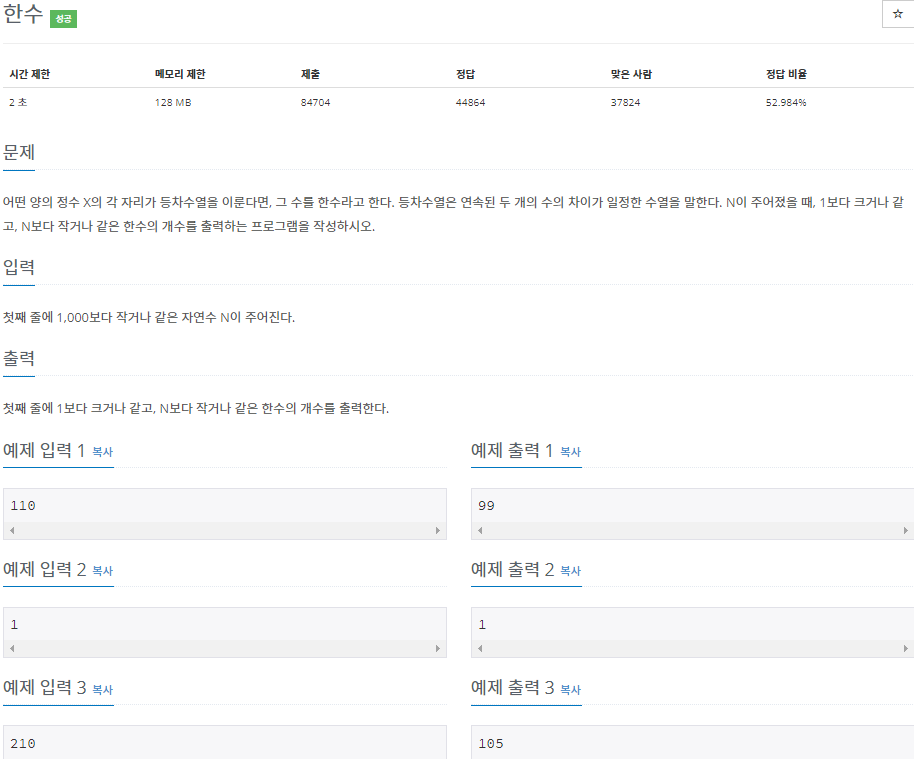This screenshot has width=914, height=759.
Task: Copy 예제 출력 1 via 복사 link
Action: tap(571, 452)
